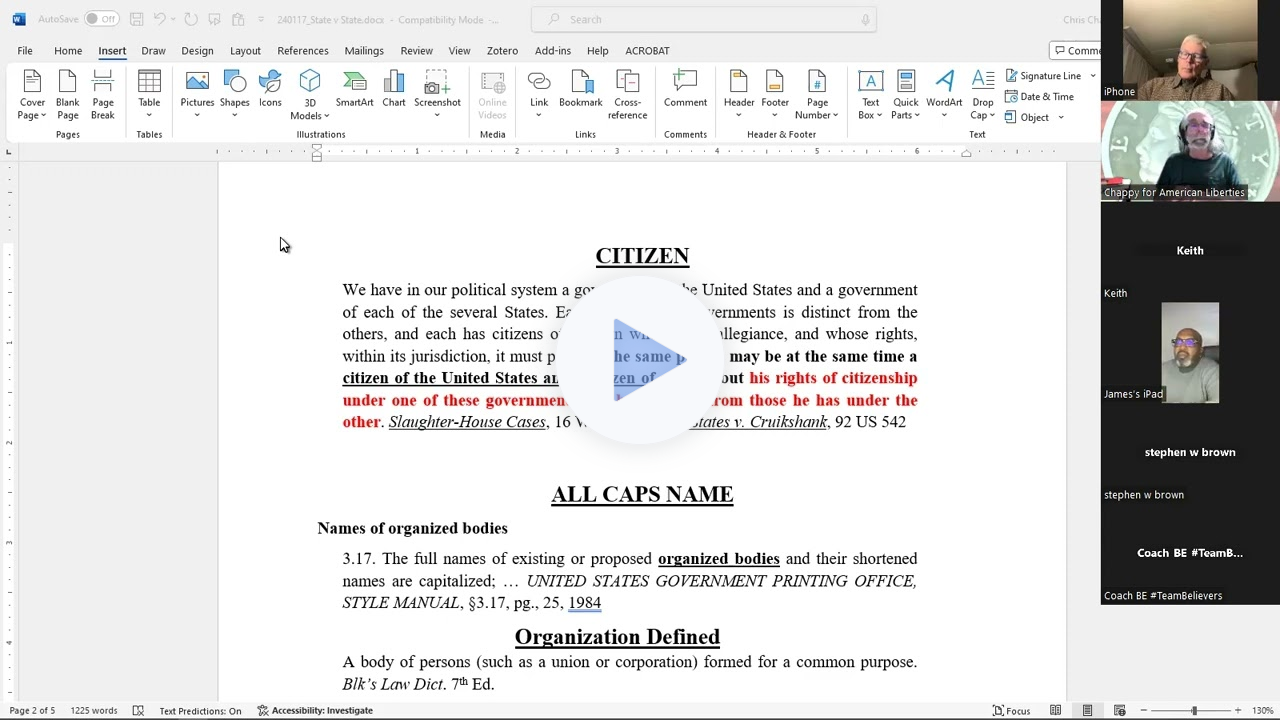Insert a Chart from the ribbon
The width and height of the screenshot is (1280, 720).
coord(394,92)
